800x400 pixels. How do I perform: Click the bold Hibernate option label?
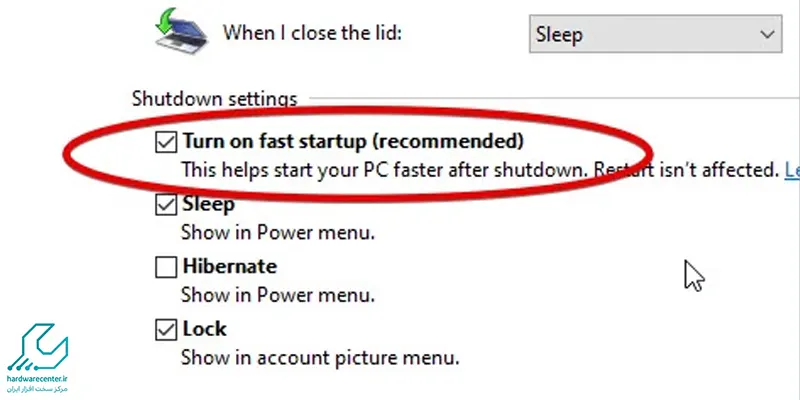click(230, 267)
